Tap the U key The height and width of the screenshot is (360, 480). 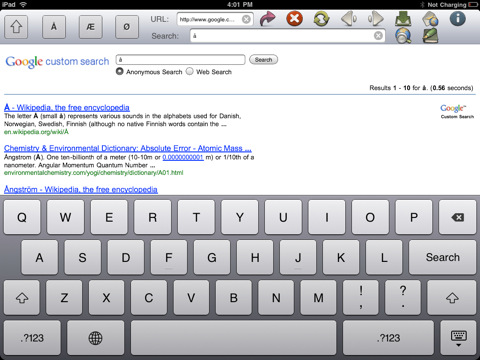[283, 217]
